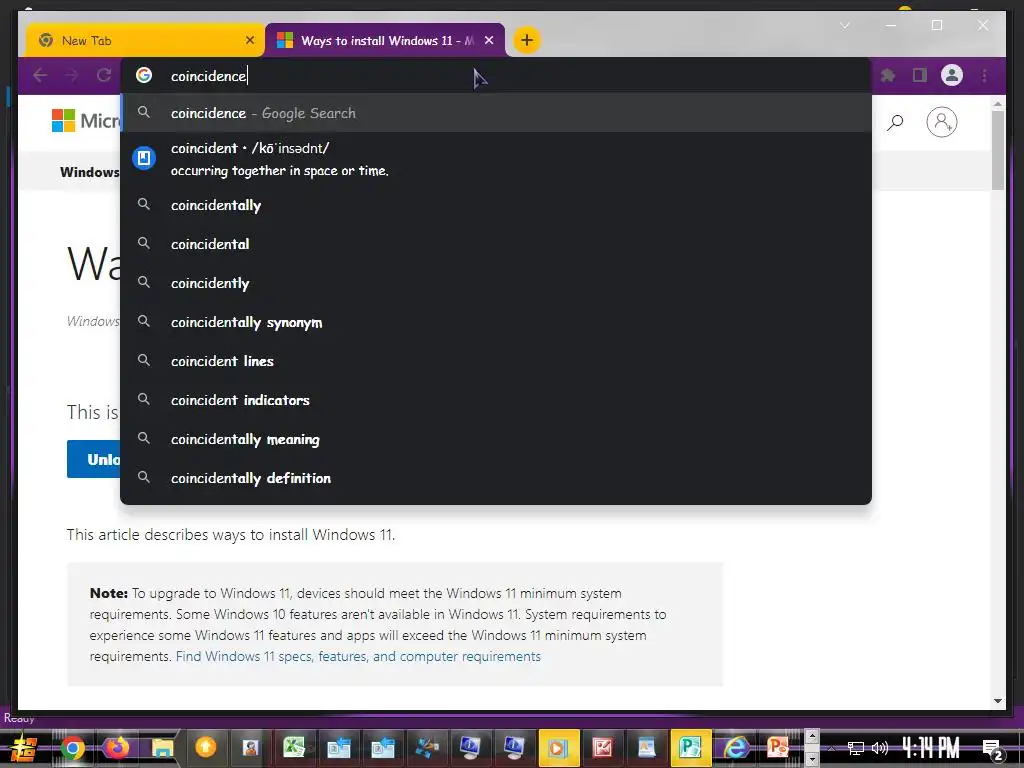Image resolution: width=1024 pixels, height=768 pixels.
Task: Open Firefox from taskbar
Action: 118,748
